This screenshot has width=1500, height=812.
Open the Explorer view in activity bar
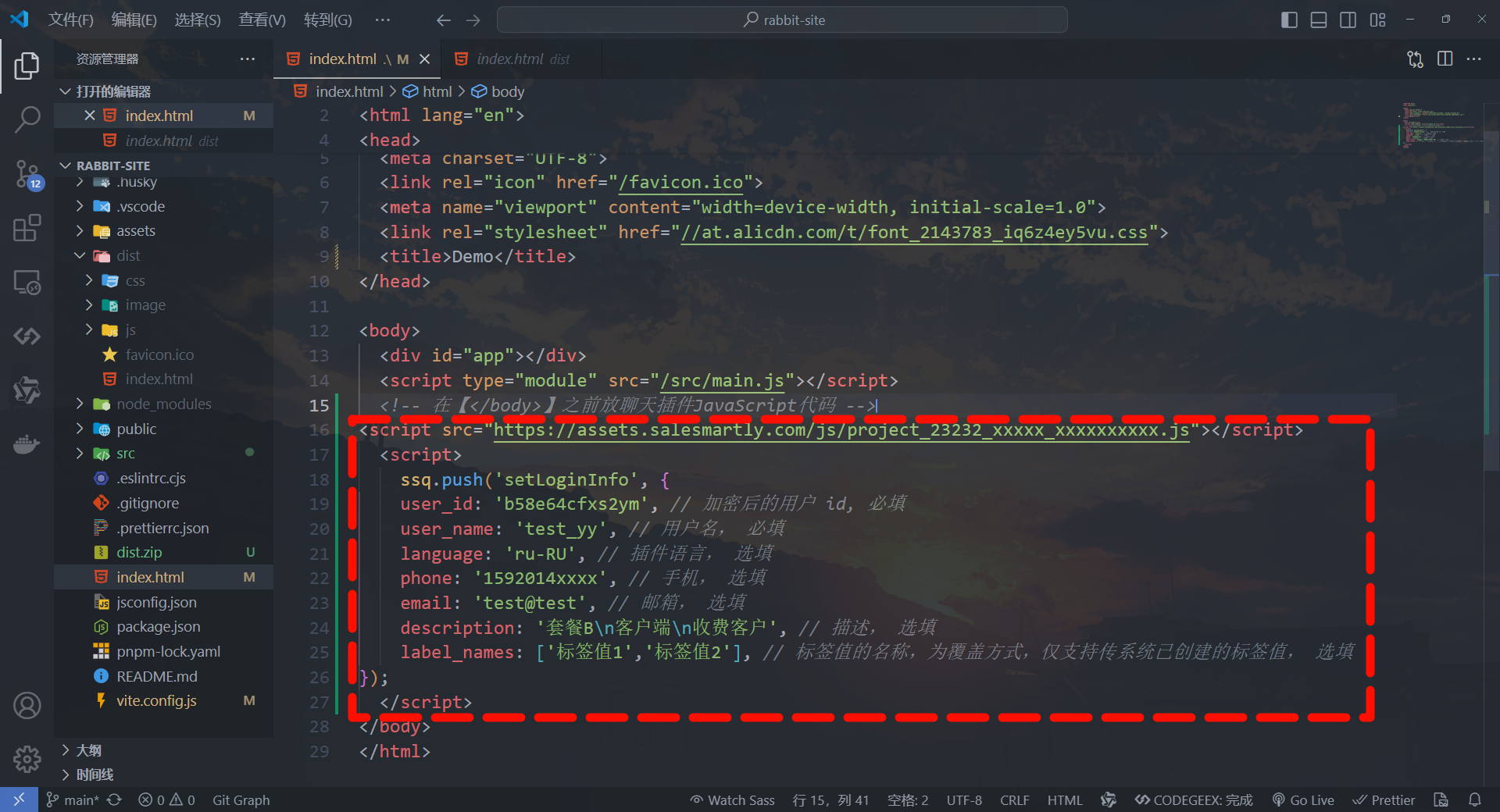pyautogui.click(x=27, y=66)
